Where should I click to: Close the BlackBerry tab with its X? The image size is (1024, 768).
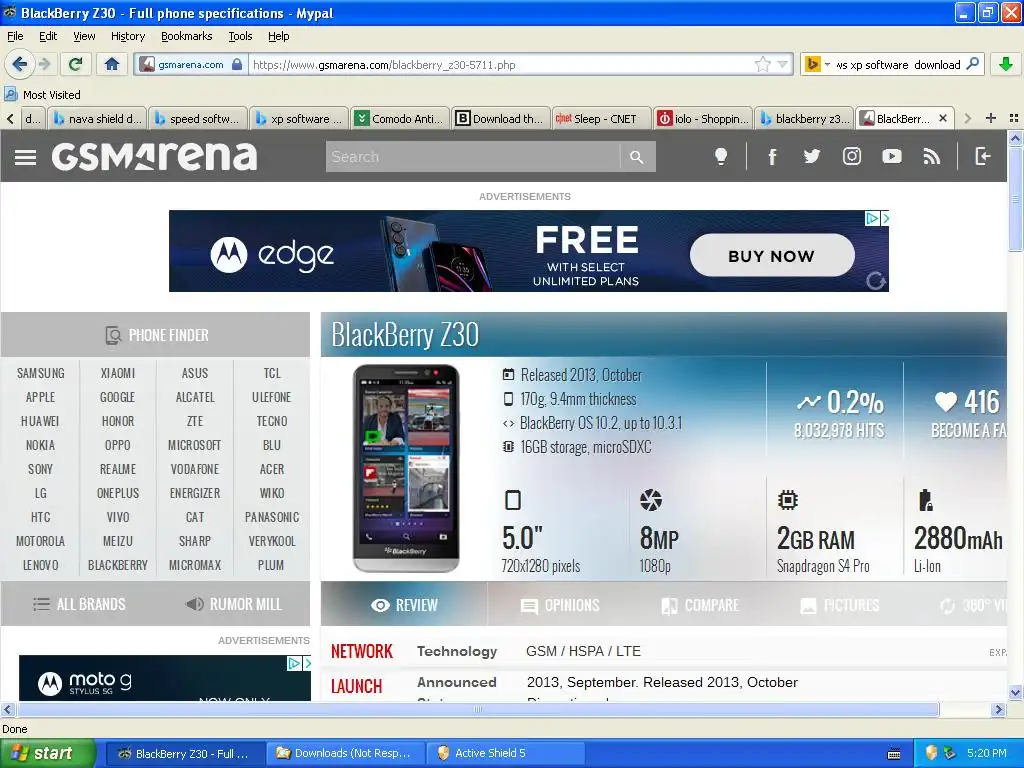(x=943, y=118)
